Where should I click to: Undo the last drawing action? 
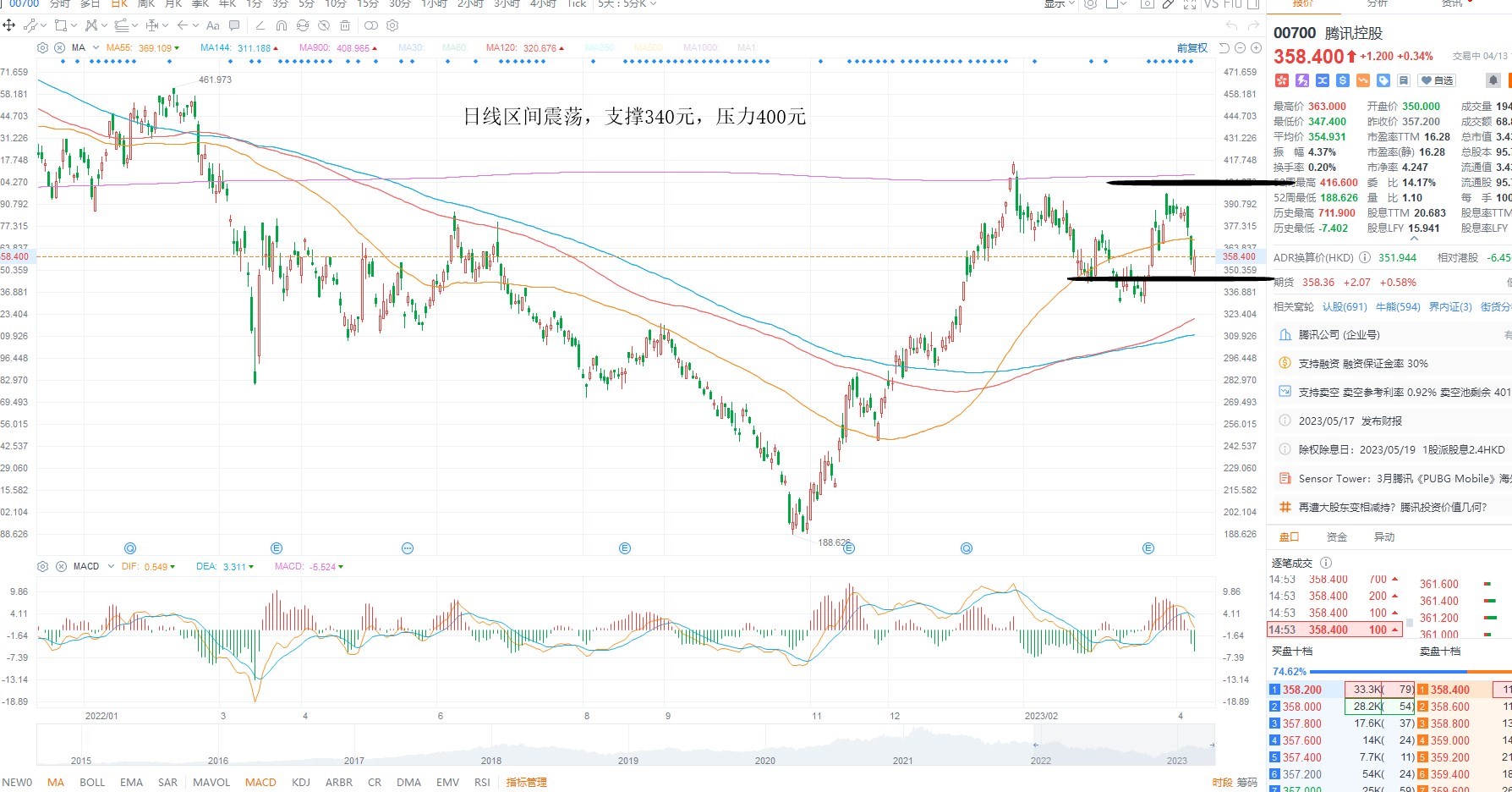[x=1231, y=26]
